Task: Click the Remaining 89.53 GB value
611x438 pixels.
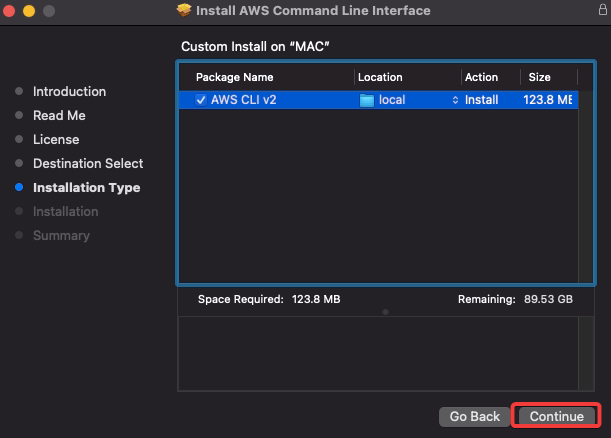Action: point(548,299)
